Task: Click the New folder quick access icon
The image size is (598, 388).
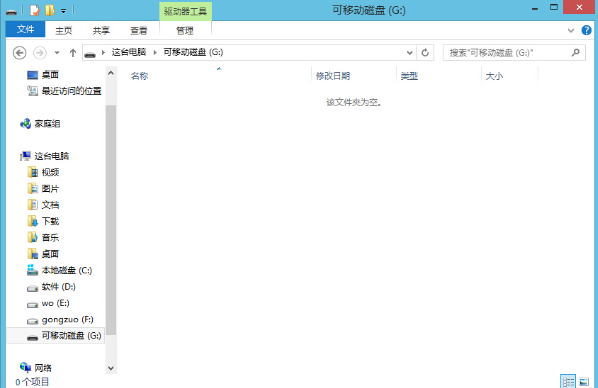Action: click(50, 10)
